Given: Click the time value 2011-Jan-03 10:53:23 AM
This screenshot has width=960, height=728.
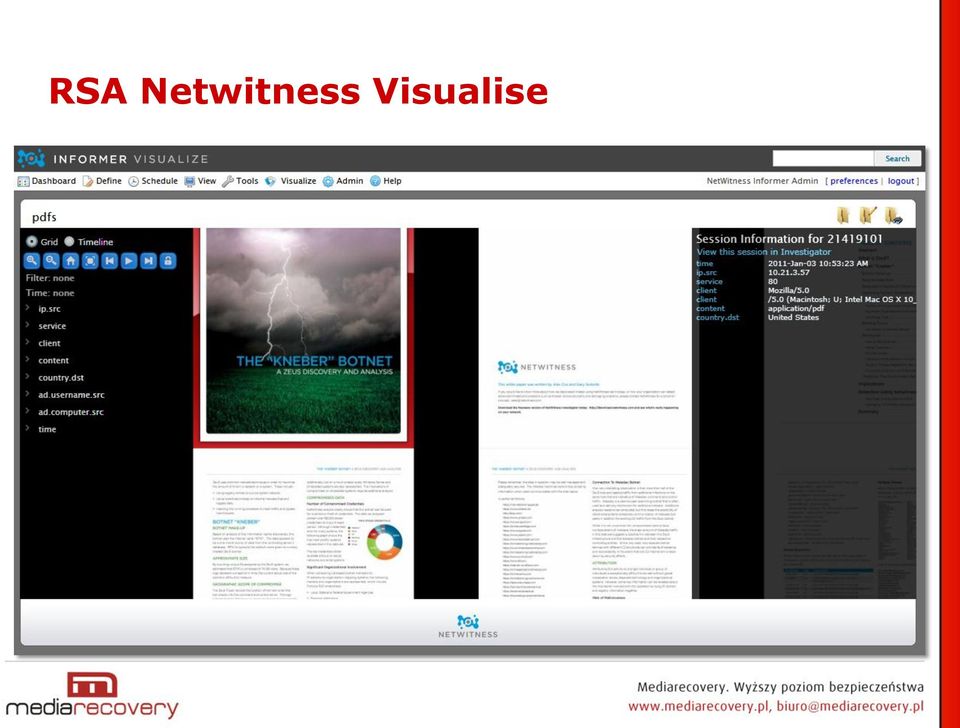Looking at the screenshot, I should click(x=818, y=263).
